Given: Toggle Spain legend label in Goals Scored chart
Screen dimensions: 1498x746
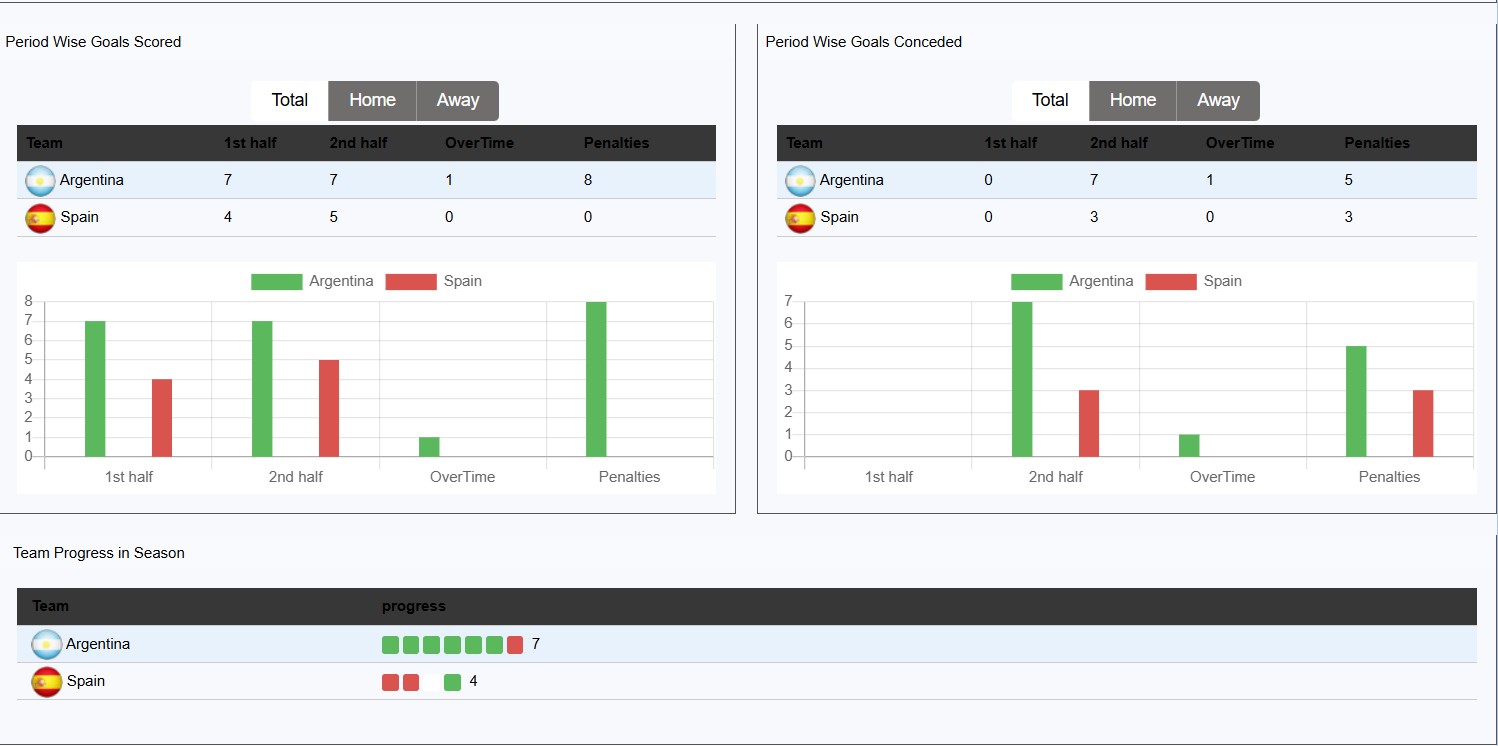Looking at the screenshot, I should coord(462,281).
